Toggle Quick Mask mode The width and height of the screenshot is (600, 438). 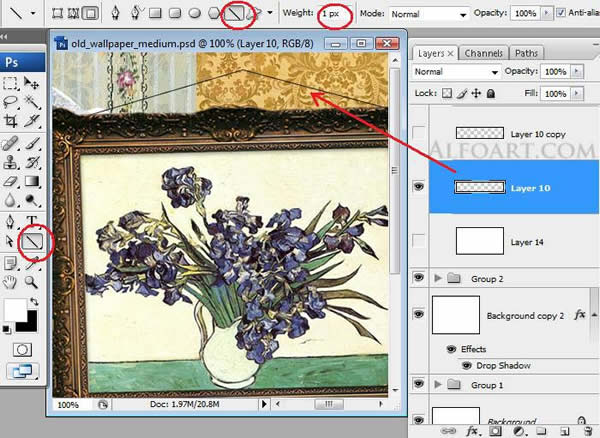(x=22, y=350)
